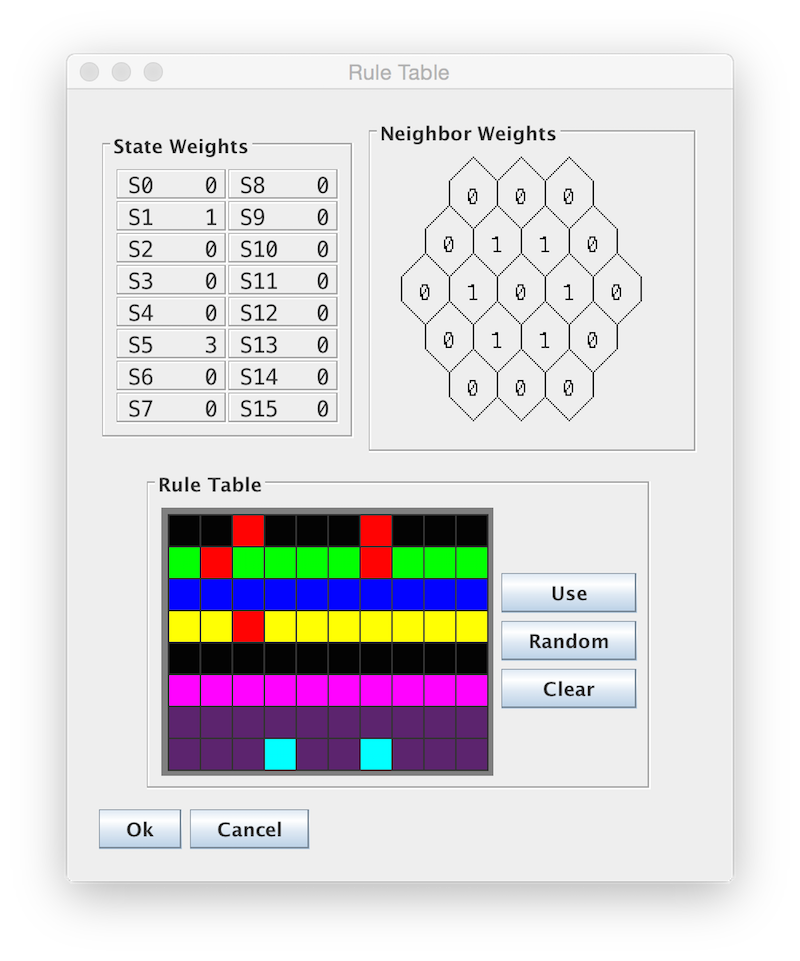Click the S13 state weight box
This screenshot has width=800, height=961.
283,344
